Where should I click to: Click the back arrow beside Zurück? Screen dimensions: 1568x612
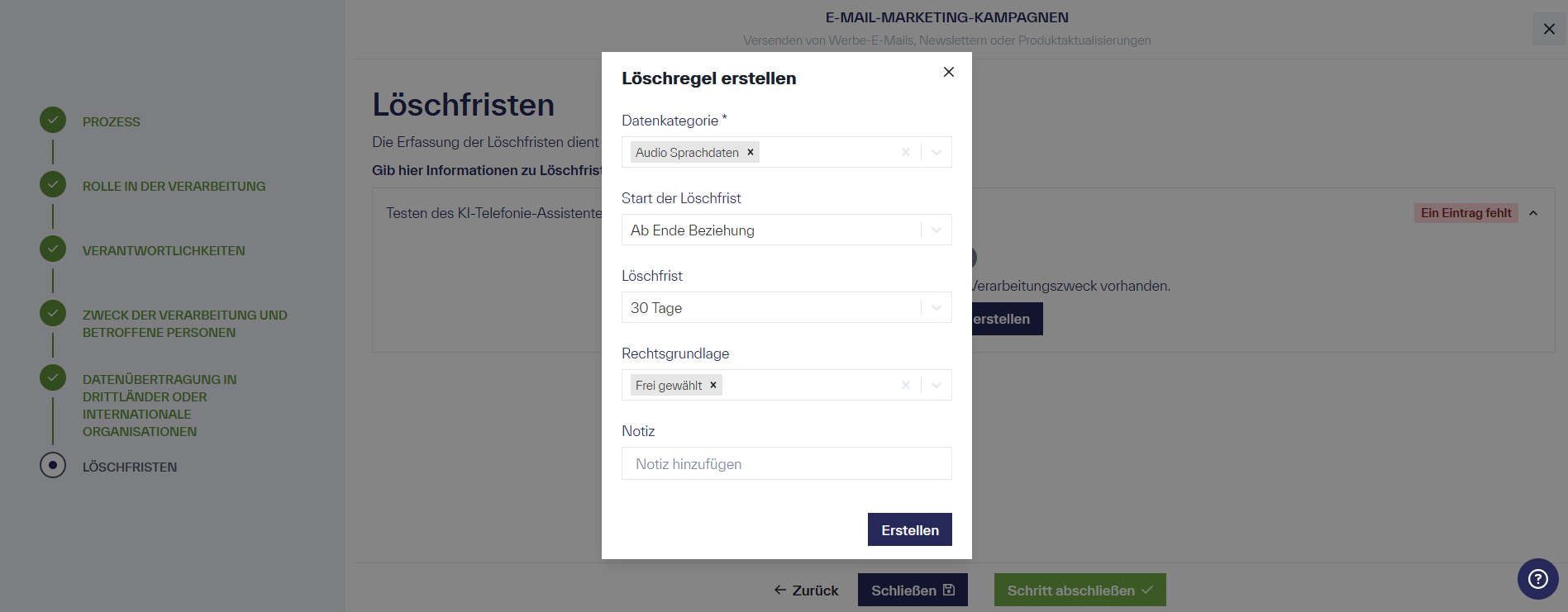click(778, 590)
